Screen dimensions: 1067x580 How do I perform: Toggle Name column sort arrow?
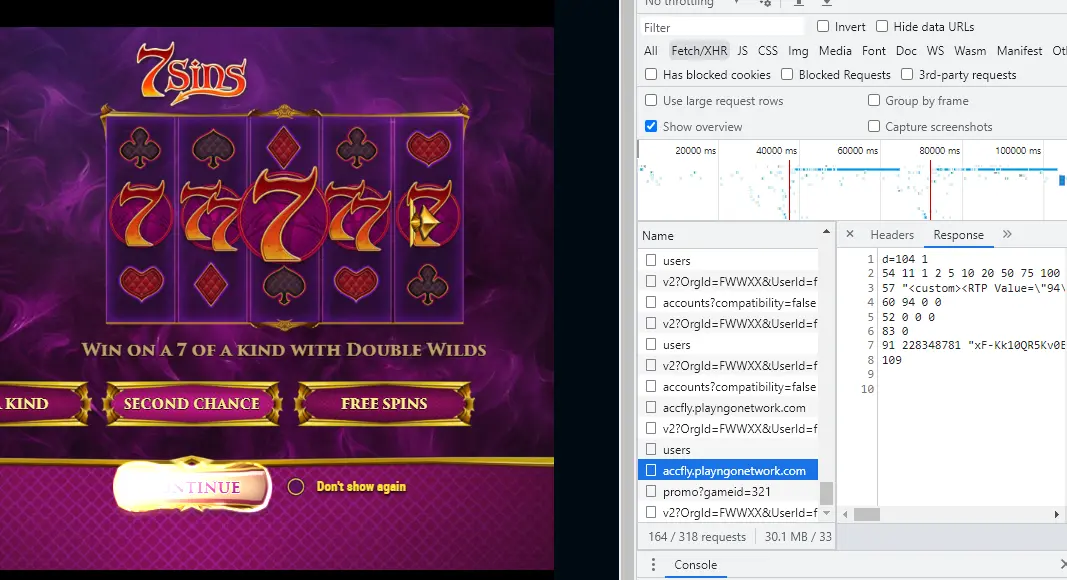tap(826, 232)
